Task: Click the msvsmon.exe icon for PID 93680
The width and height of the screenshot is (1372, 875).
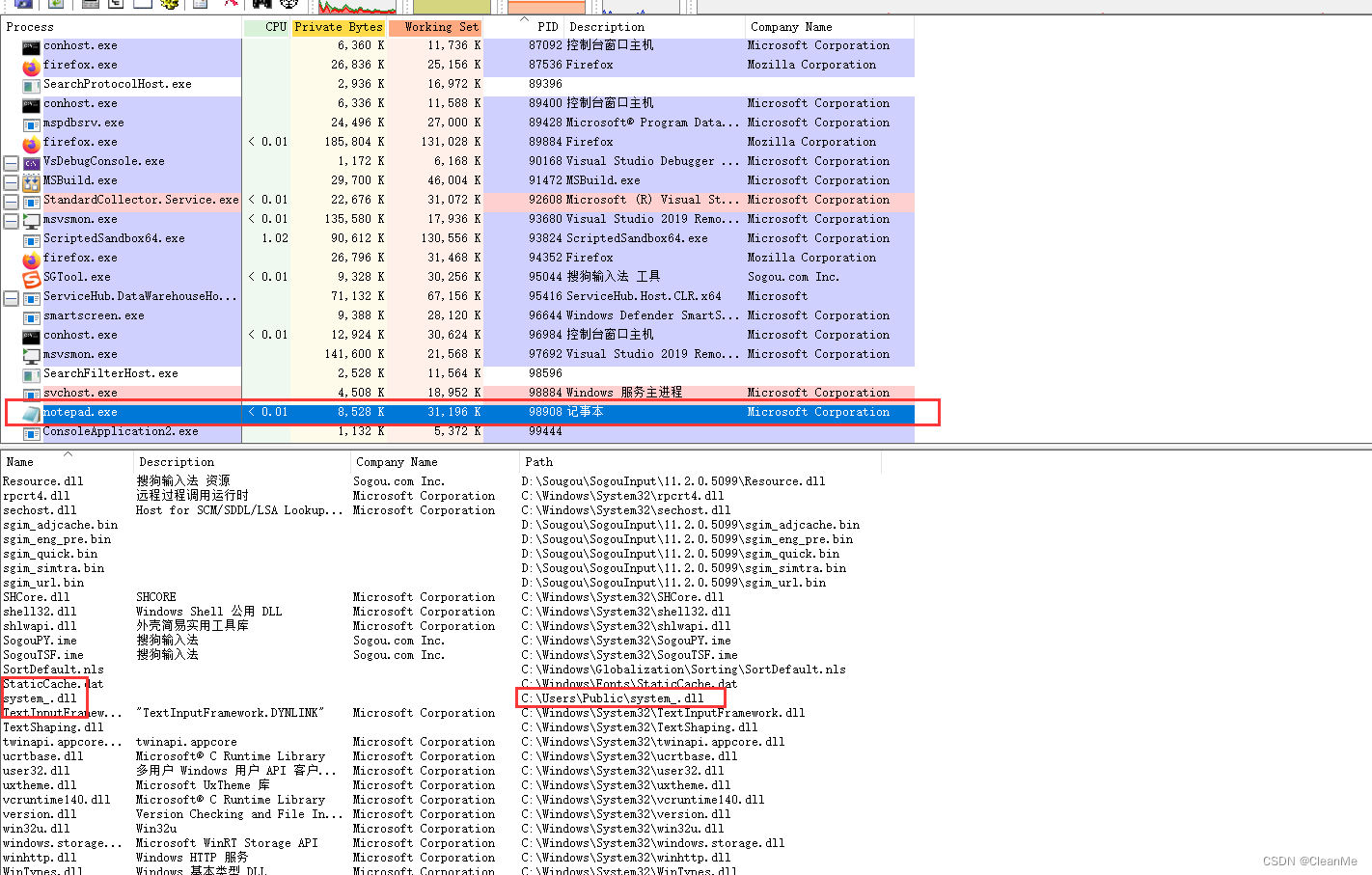Action: (x=31, y=220)
